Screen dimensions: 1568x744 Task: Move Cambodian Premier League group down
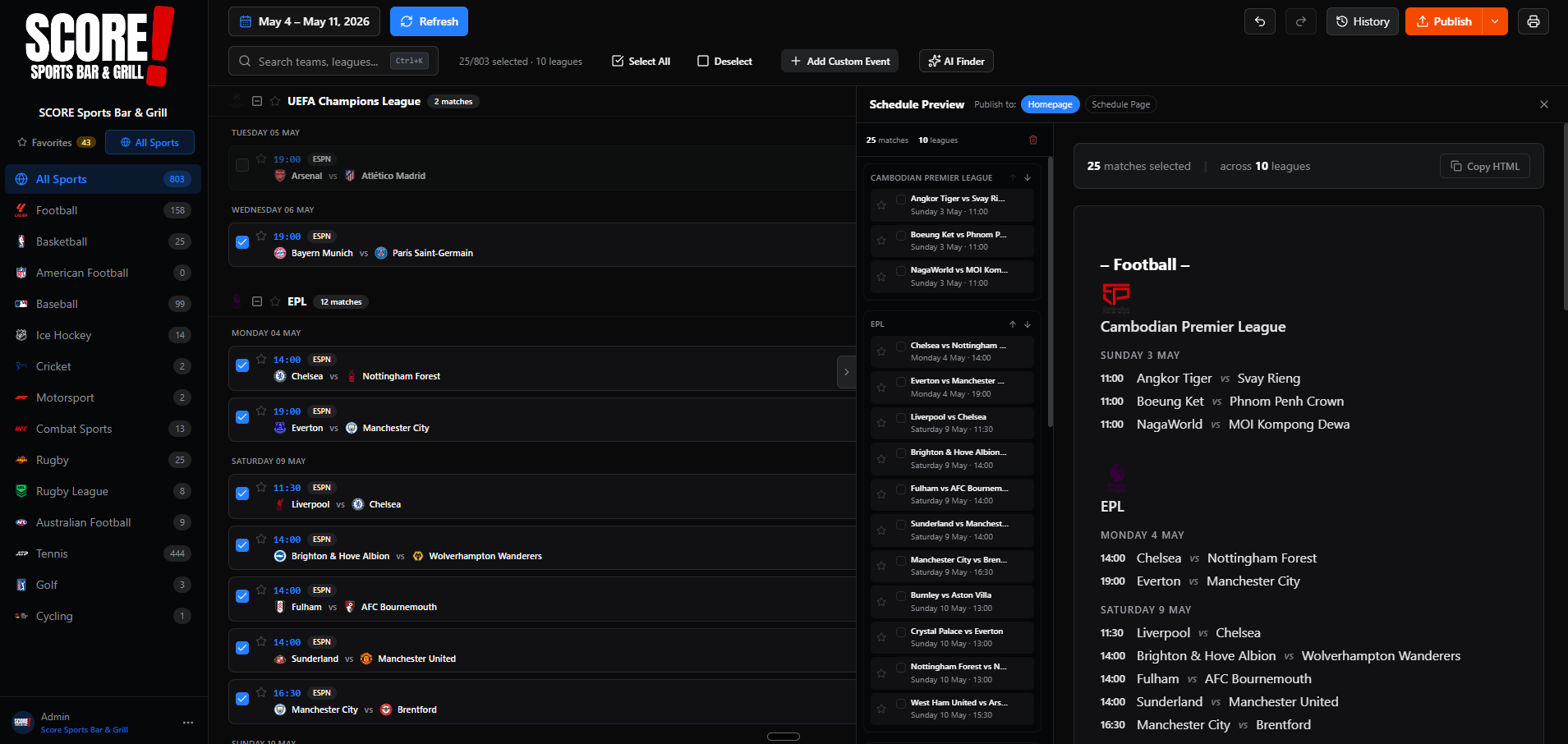(1028, 177)
